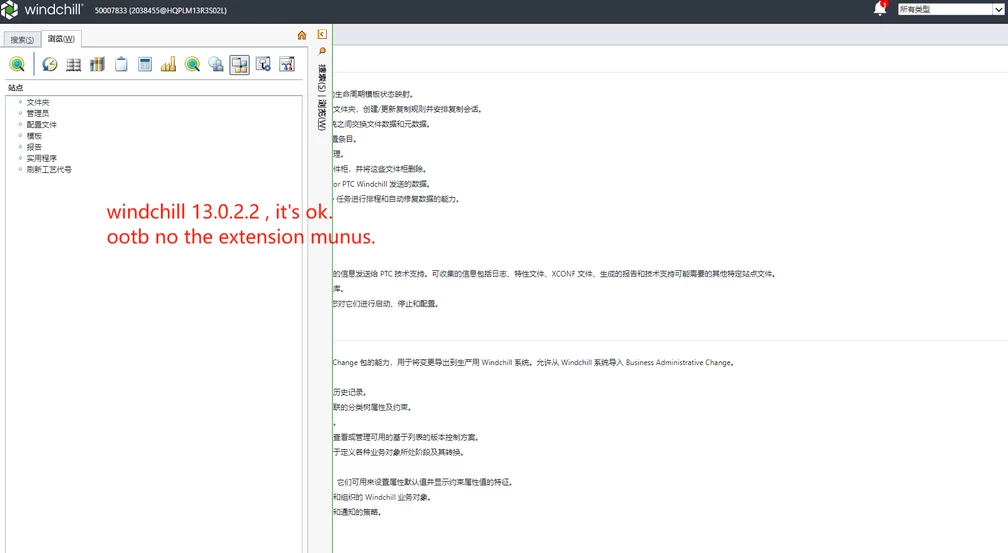
Task: Click the line about '创建/更新复制规则并安排复制会话'
Action: tap(408, 109)
